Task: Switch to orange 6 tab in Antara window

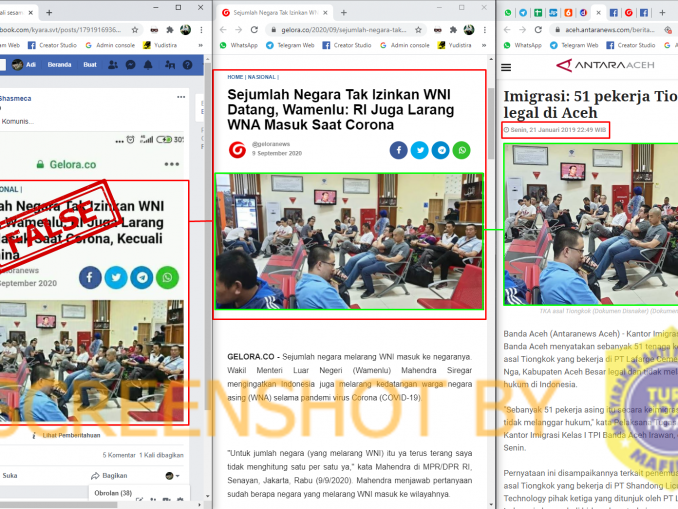Action: [x=568, y=13]
